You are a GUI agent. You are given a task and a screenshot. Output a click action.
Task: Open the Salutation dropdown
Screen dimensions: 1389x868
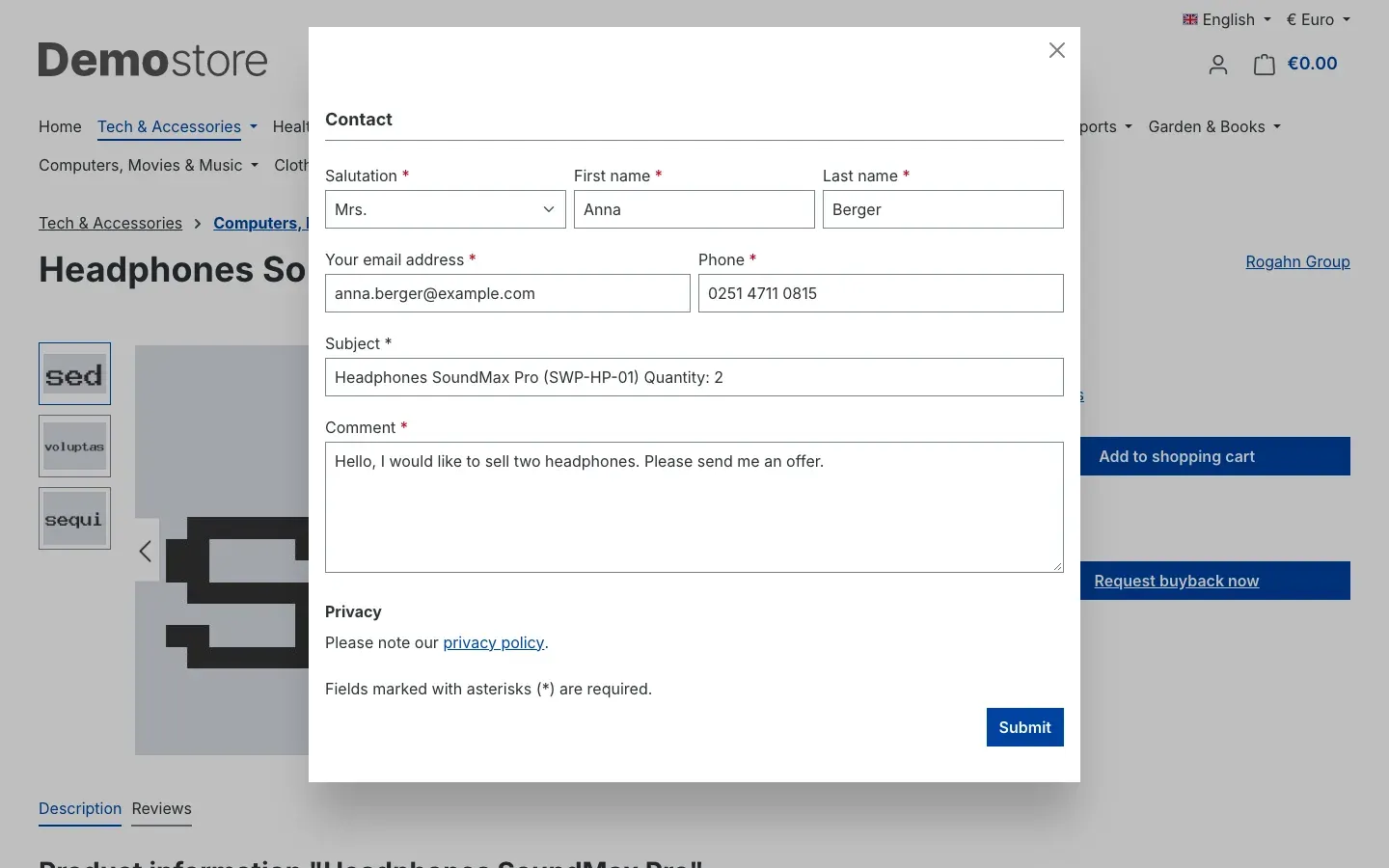pyautogui.click(x=446, y=209)
